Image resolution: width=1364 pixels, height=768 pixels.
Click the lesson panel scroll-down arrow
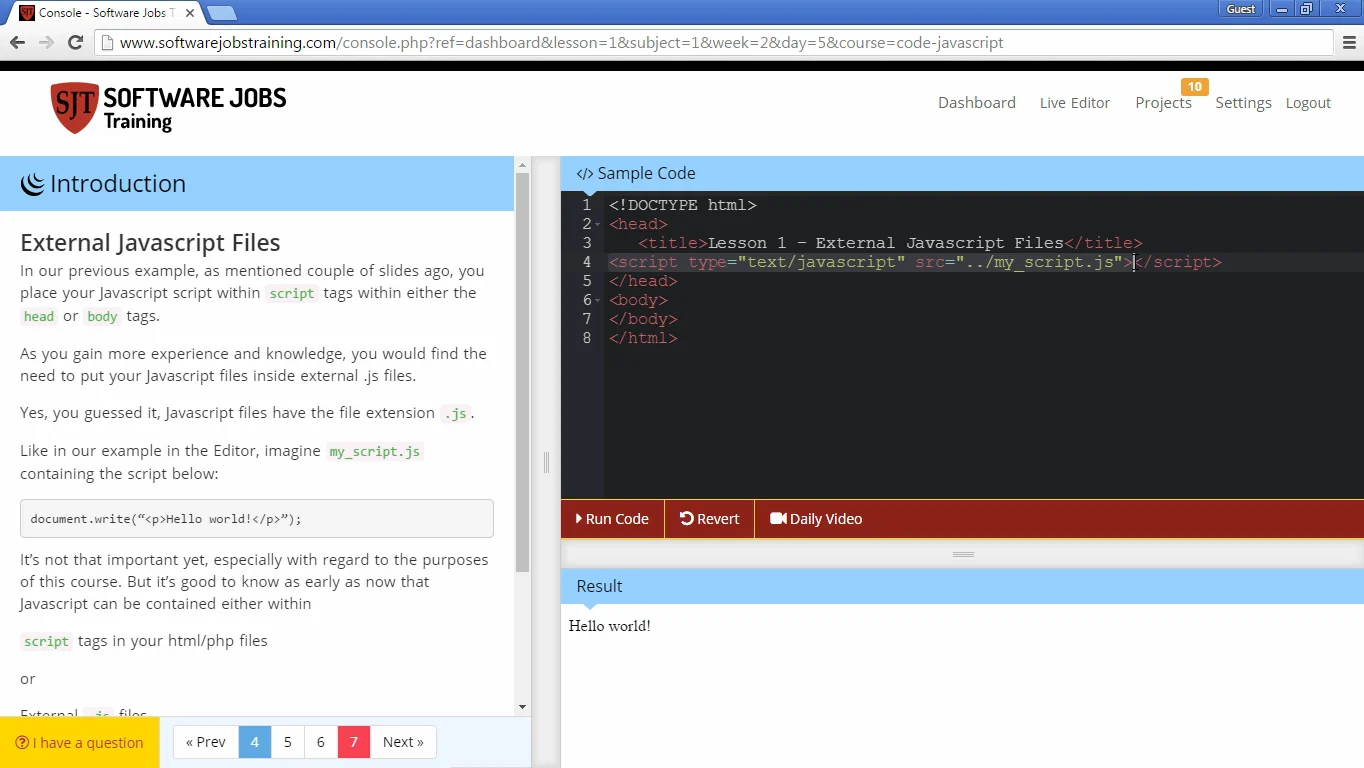[522, 707]
